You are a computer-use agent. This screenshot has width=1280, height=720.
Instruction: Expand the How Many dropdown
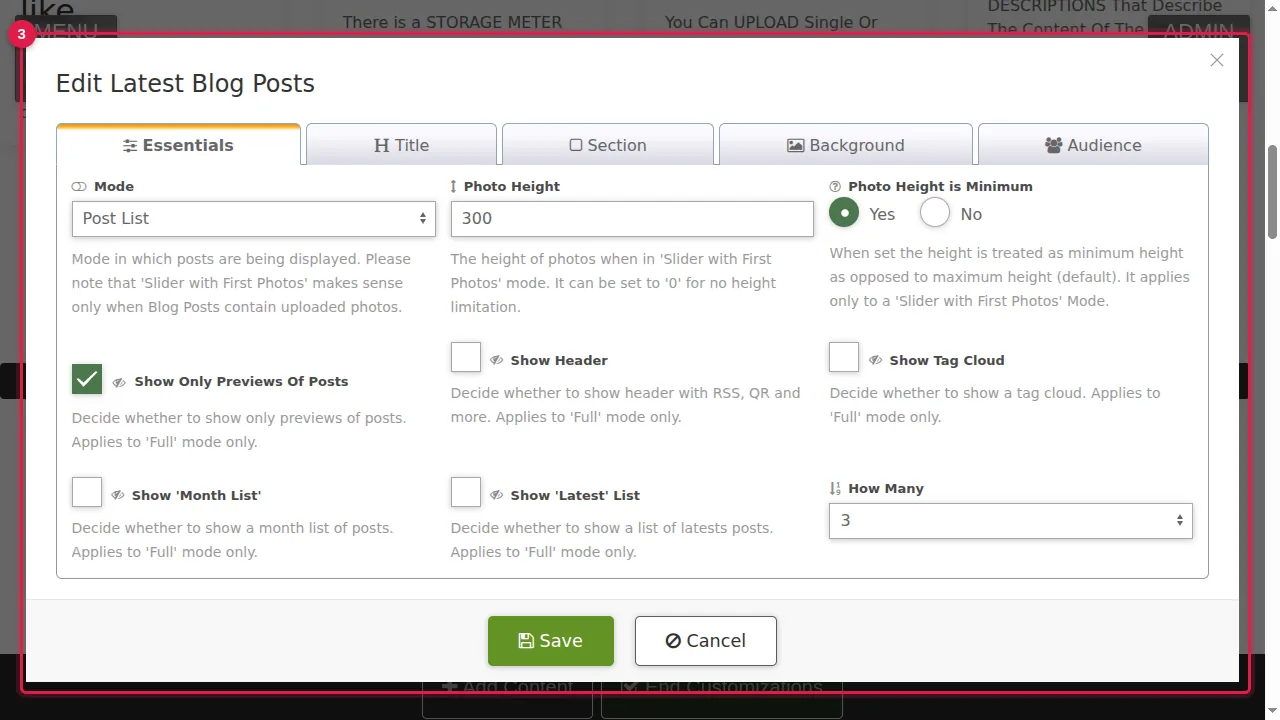1011,521
